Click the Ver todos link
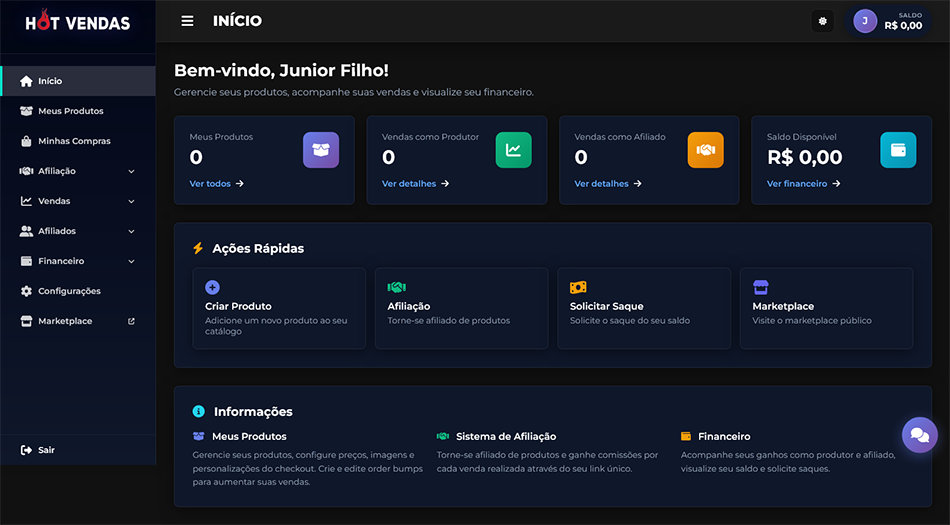 point(216,184)
